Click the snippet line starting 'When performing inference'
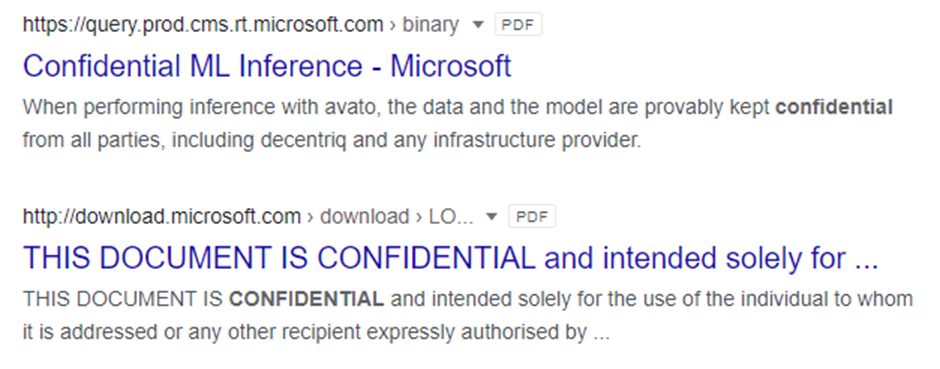Screen dimensions: 940x369 point(458,108)
